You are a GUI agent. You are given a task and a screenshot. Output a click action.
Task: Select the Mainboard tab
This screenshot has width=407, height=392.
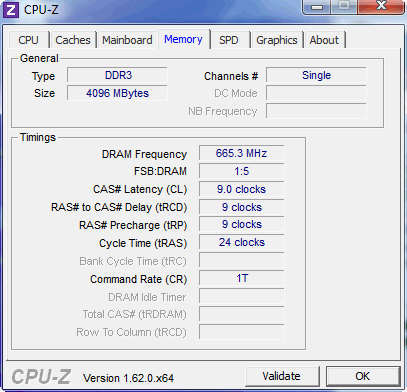point(127,40)
